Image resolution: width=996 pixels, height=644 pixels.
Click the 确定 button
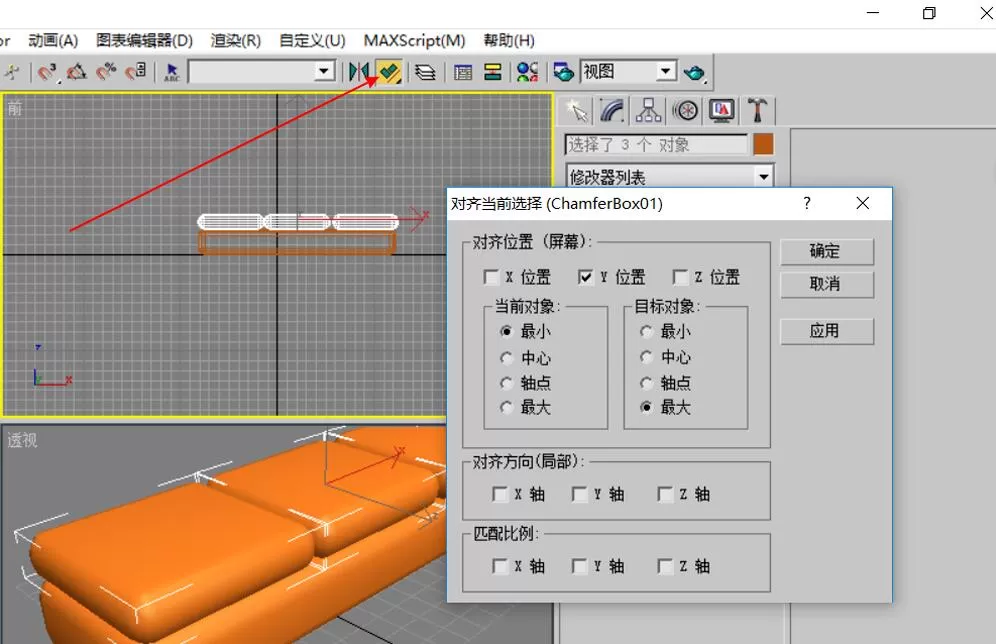826,252
